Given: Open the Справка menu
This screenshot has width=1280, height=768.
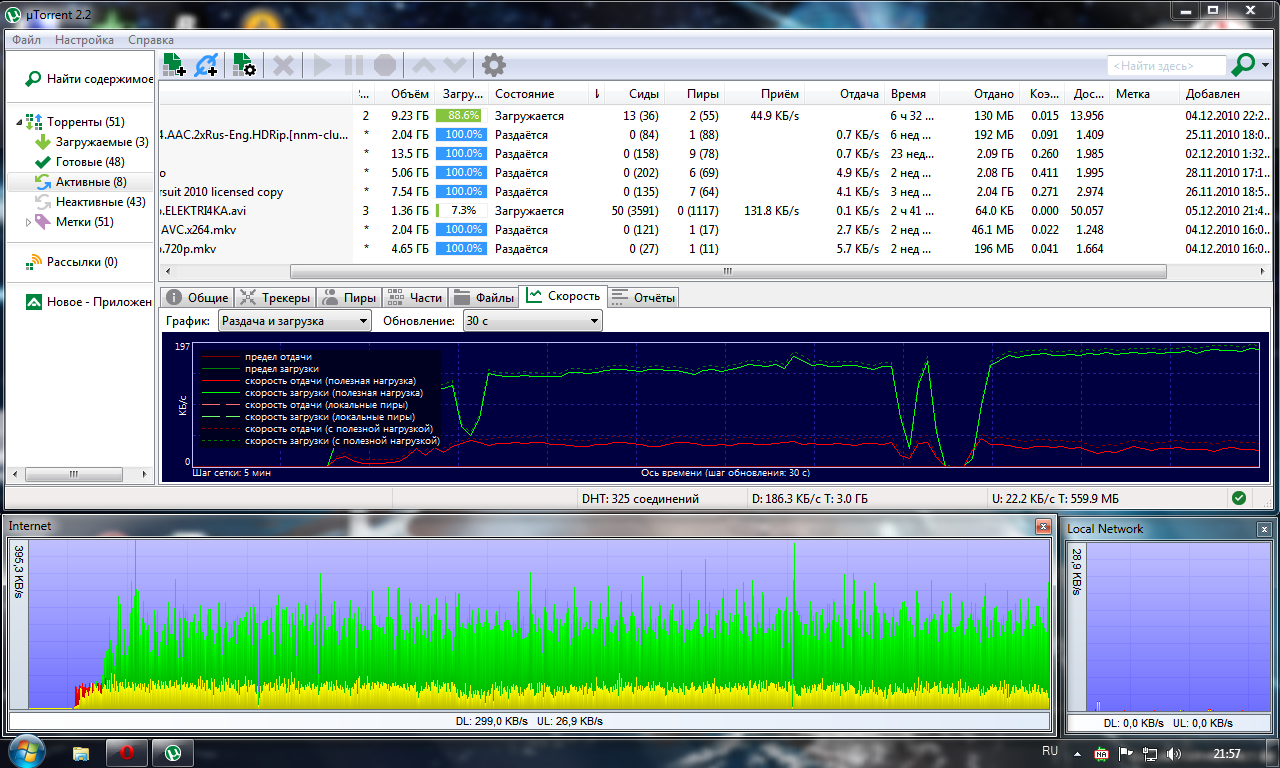Looking at the screenshot, I should [151, 40].
